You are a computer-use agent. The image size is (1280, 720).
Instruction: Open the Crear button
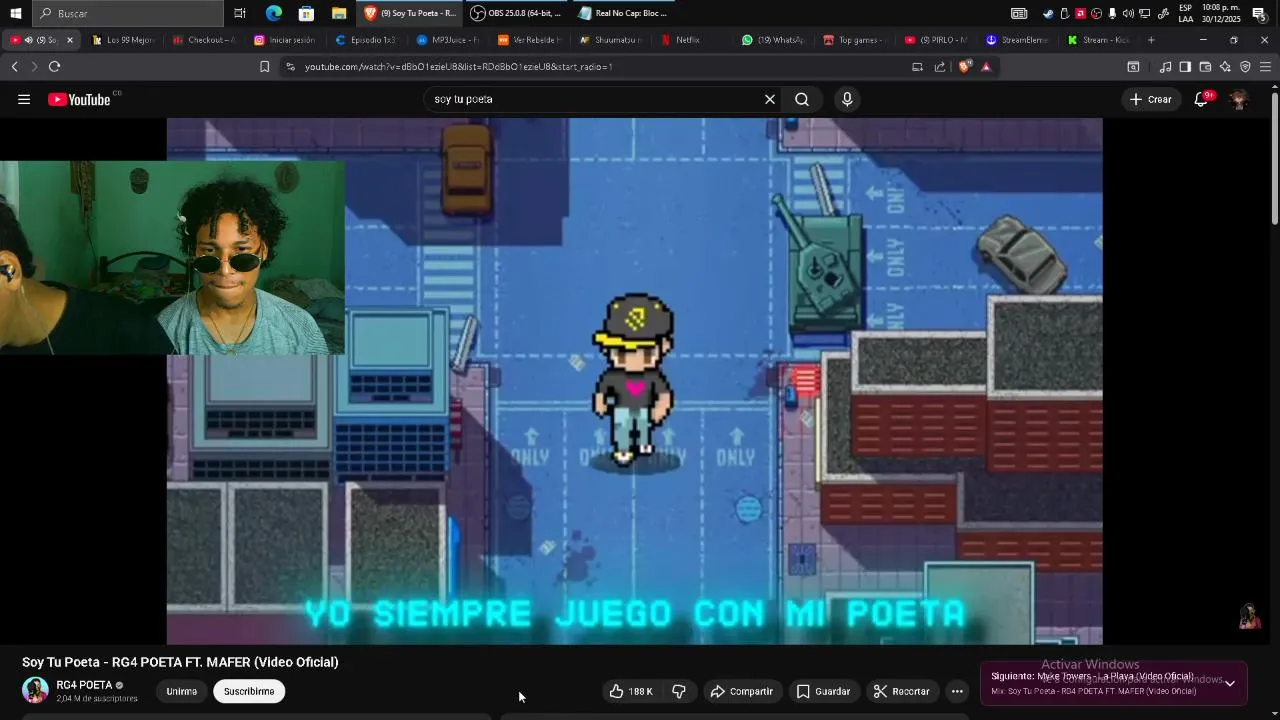1150,99
